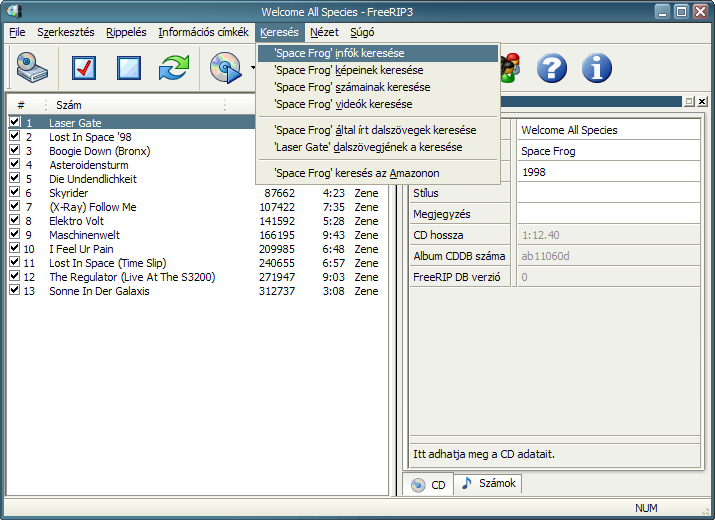The width and height of the screenshot is (715, 520).
Task: Uncheck track 2 Lost In Space '98 checkbox
Action: 15,136
